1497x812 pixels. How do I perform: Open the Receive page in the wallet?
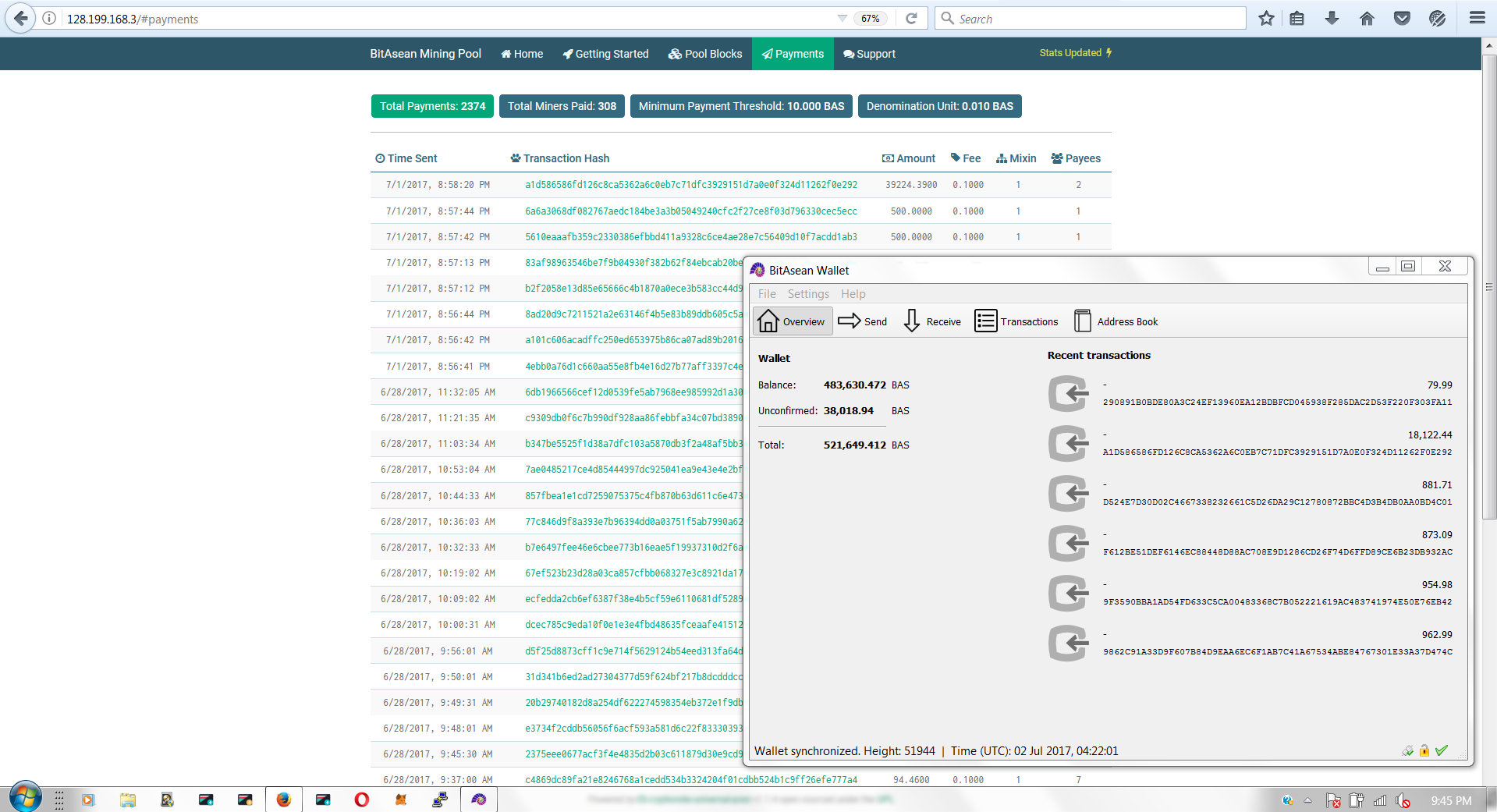932,321
